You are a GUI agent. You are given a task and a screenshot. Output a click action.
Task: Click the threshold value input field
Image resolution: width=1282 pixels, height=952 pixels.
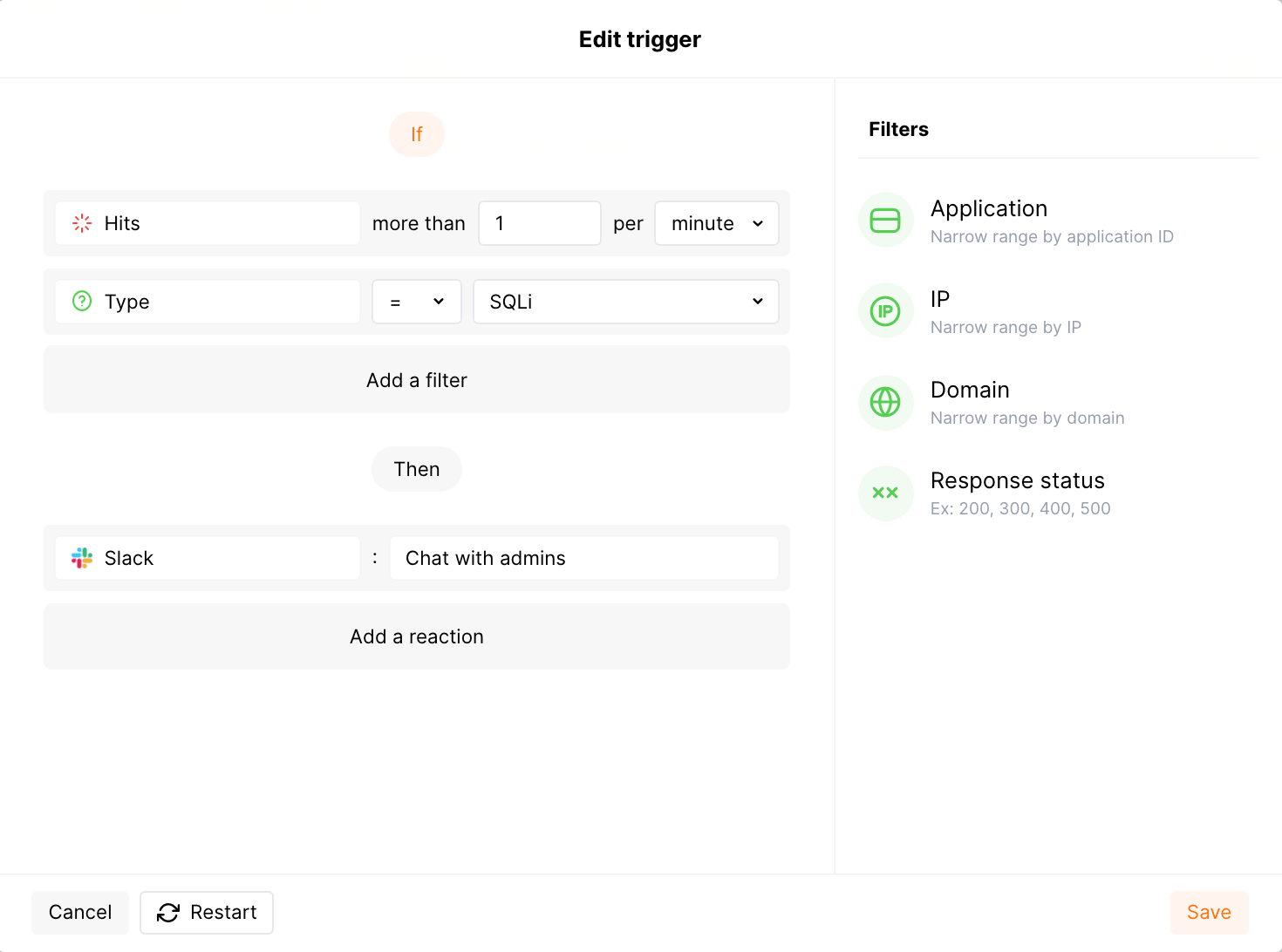pos(539,223)
